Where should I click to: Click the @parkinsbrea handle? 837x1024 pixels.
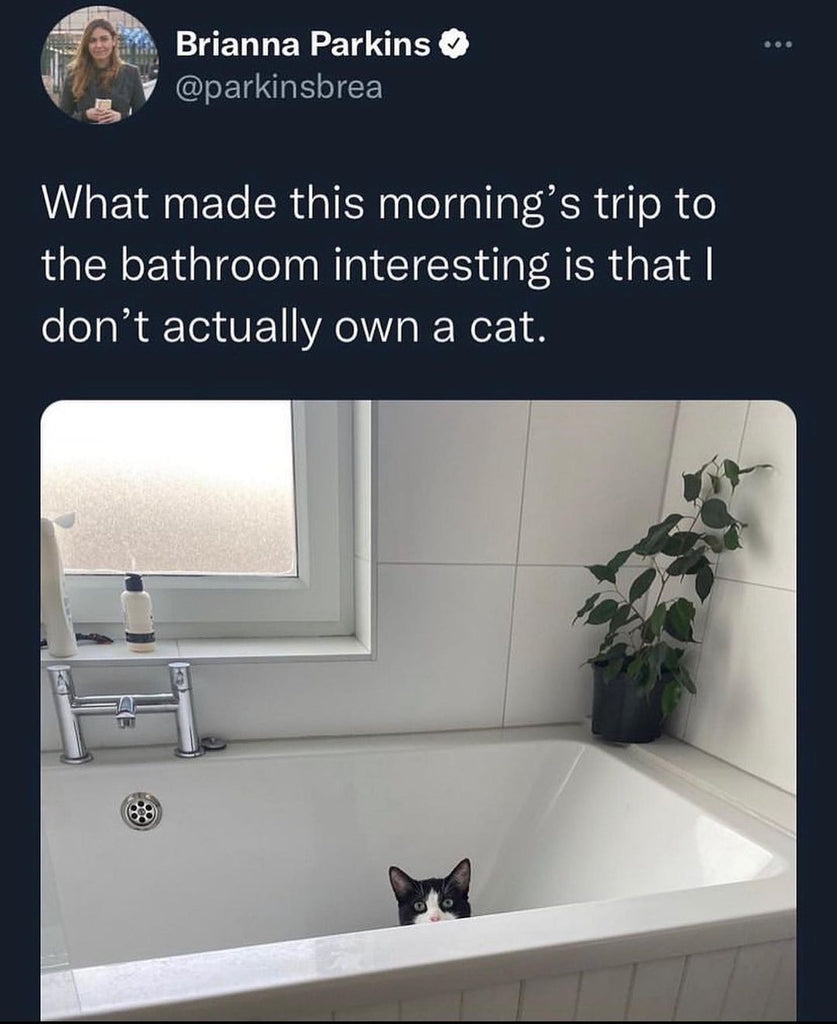pos(279,88)
